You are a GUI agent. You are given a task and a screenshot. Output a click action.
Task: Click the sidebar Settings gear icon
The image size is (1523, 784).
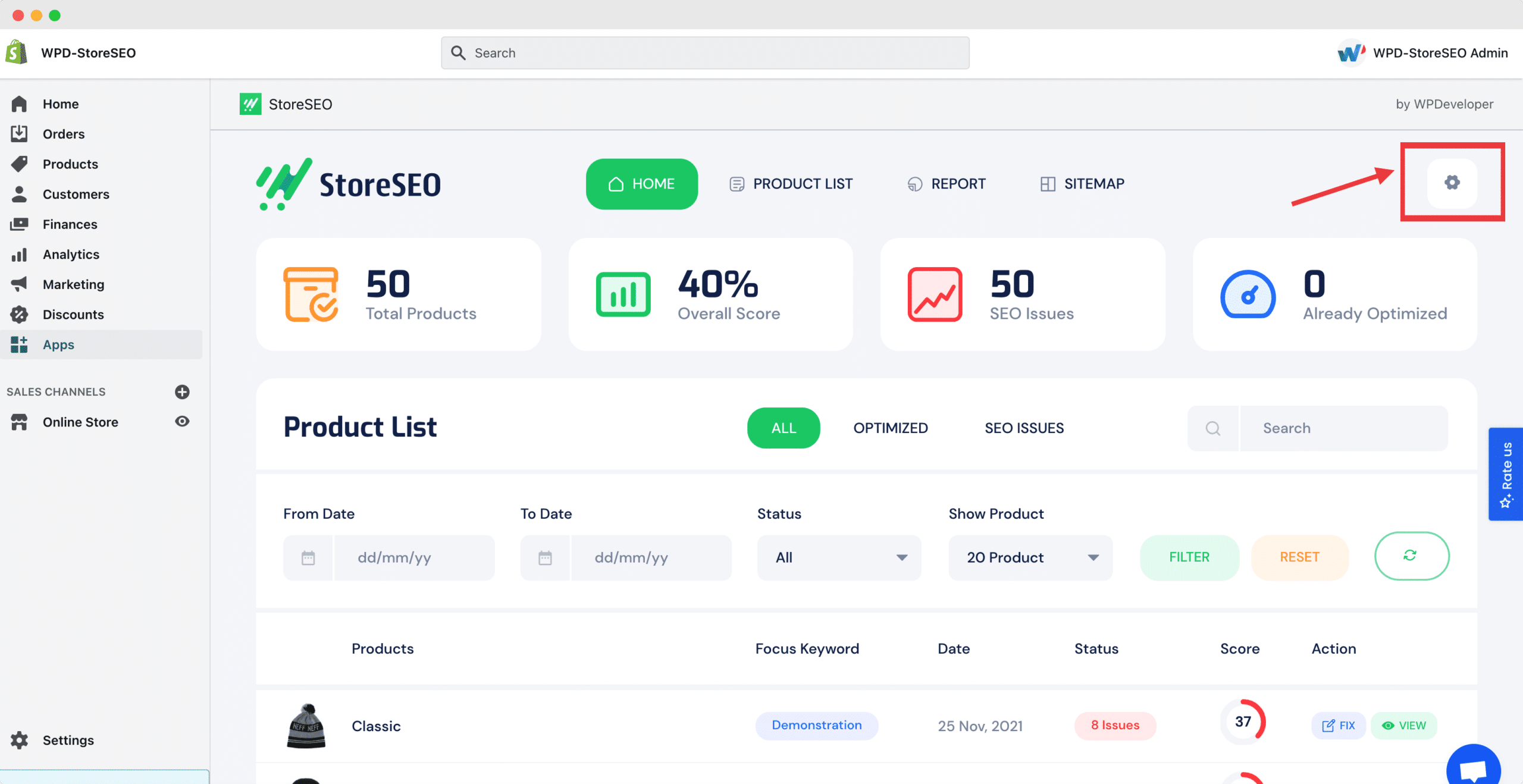pyautogui.click(x=19, y=740)
